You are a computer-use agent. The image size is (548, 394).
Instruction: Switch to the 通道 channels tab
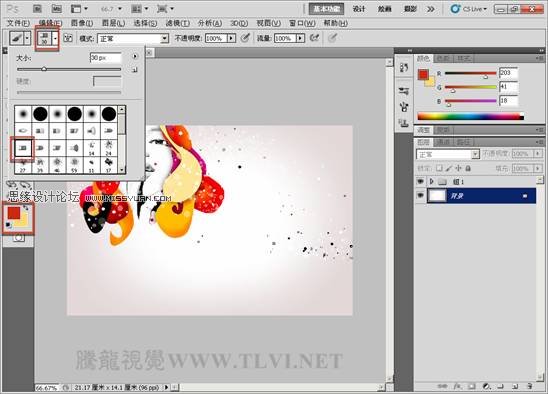click(x=444, y=142)
